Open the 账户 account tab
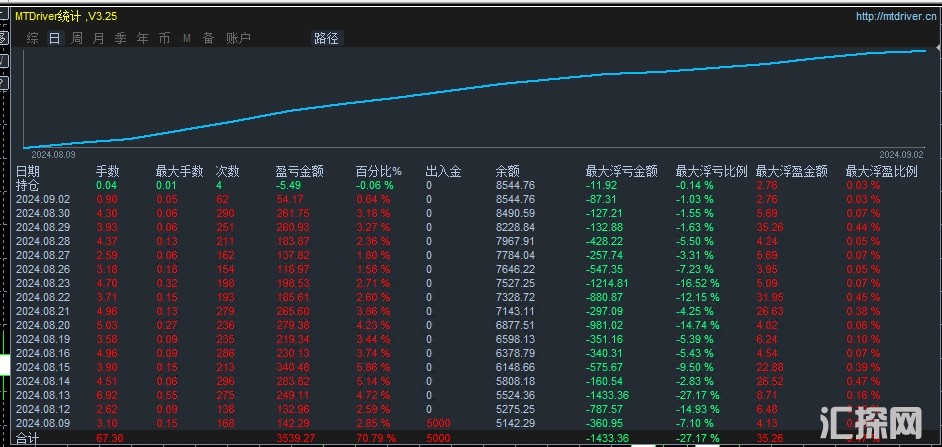This screenshot has width=942, height=447. pyautogui.click(x=238, y=39)
